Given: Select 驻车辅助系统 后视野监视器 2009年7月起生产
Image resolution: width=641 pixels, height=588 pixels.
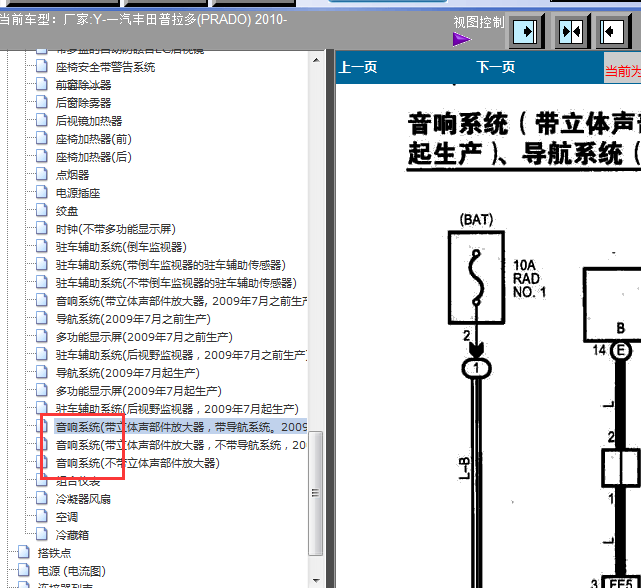Looking at the screenshot, I should tap(177, 409).
